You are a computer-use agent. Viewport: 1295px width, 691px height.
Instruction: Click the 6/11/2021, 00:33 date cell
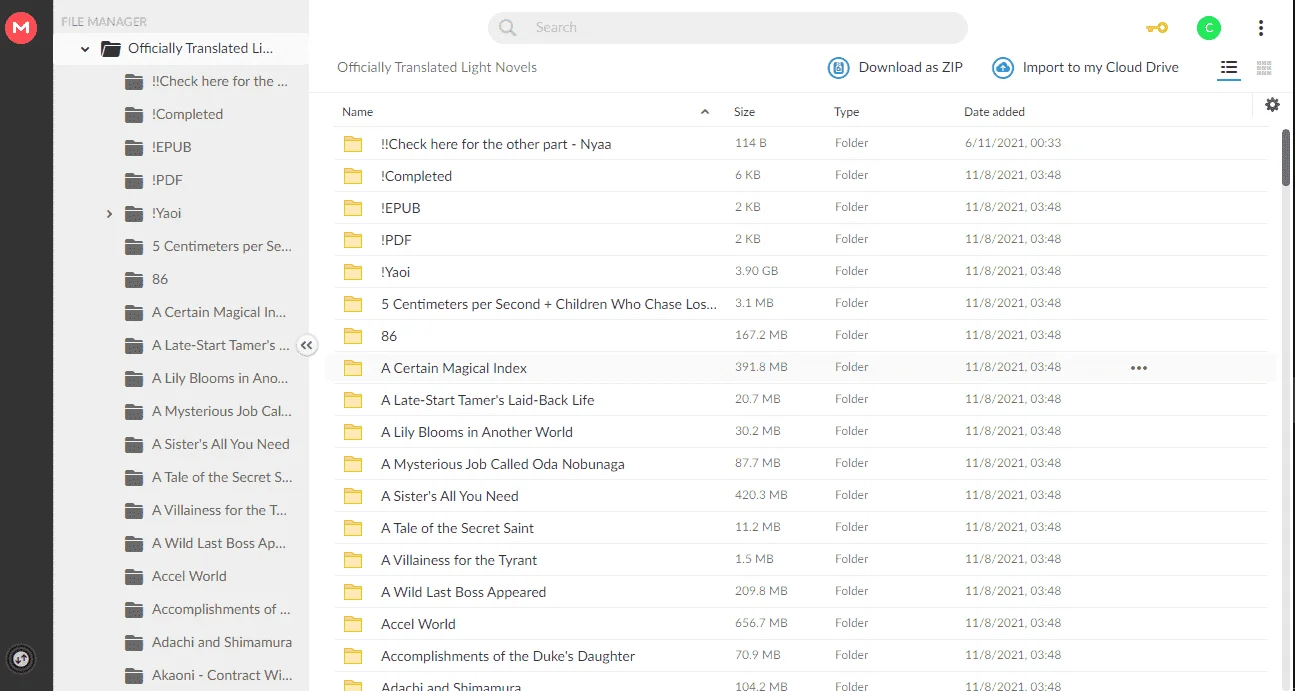(x=1012, y=143)
